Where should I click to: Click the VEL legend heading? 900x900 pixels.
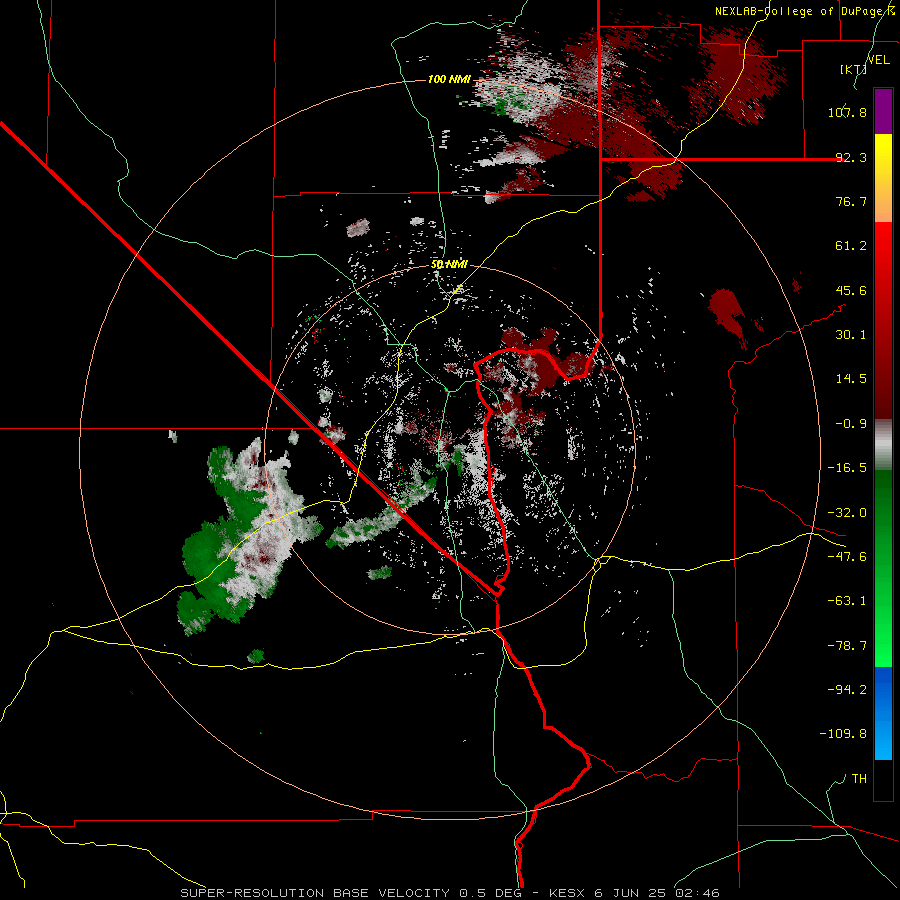coord(878,60)
